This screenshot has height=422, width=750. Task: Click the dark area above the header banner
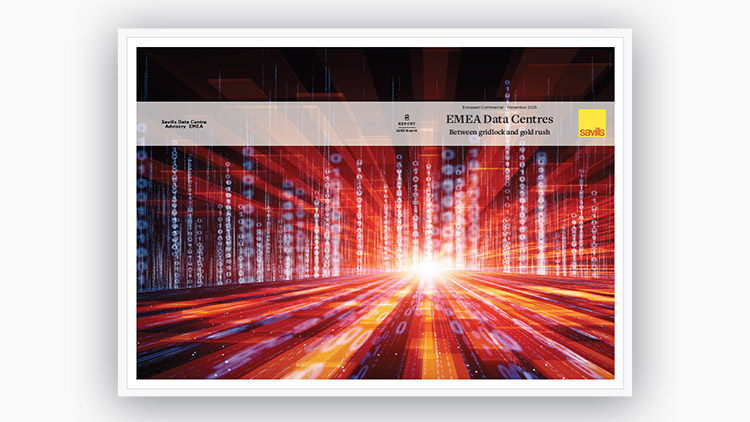click(x=300, y=70)
